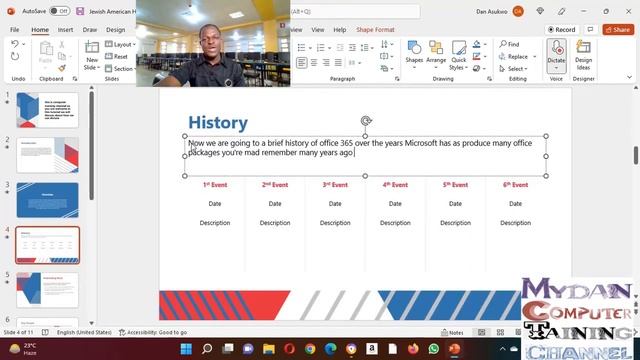Open the Select dropdown in Editing

[514, 69]
